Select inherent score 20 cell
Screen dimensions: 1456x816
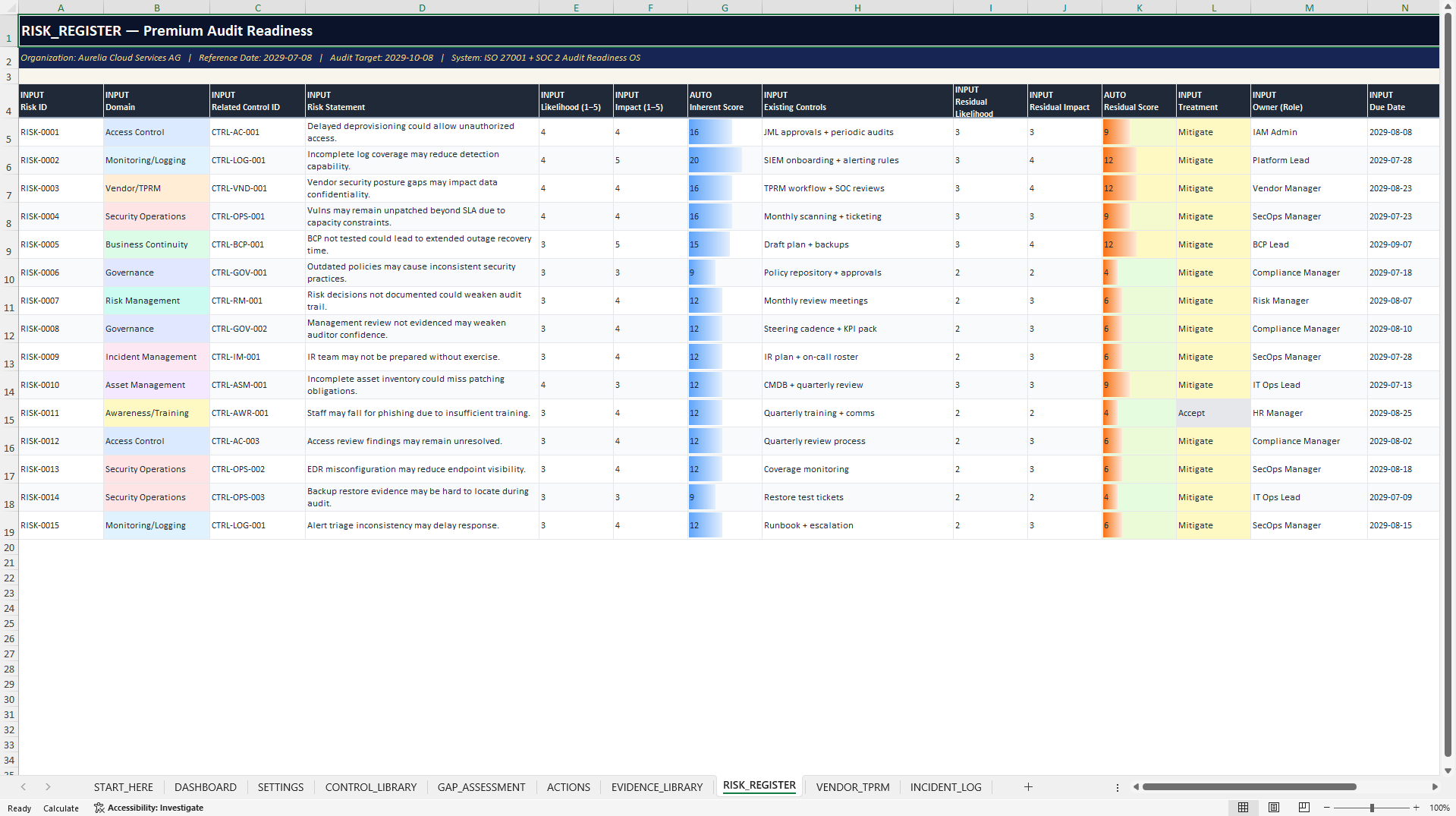click(x=725, y=160)
